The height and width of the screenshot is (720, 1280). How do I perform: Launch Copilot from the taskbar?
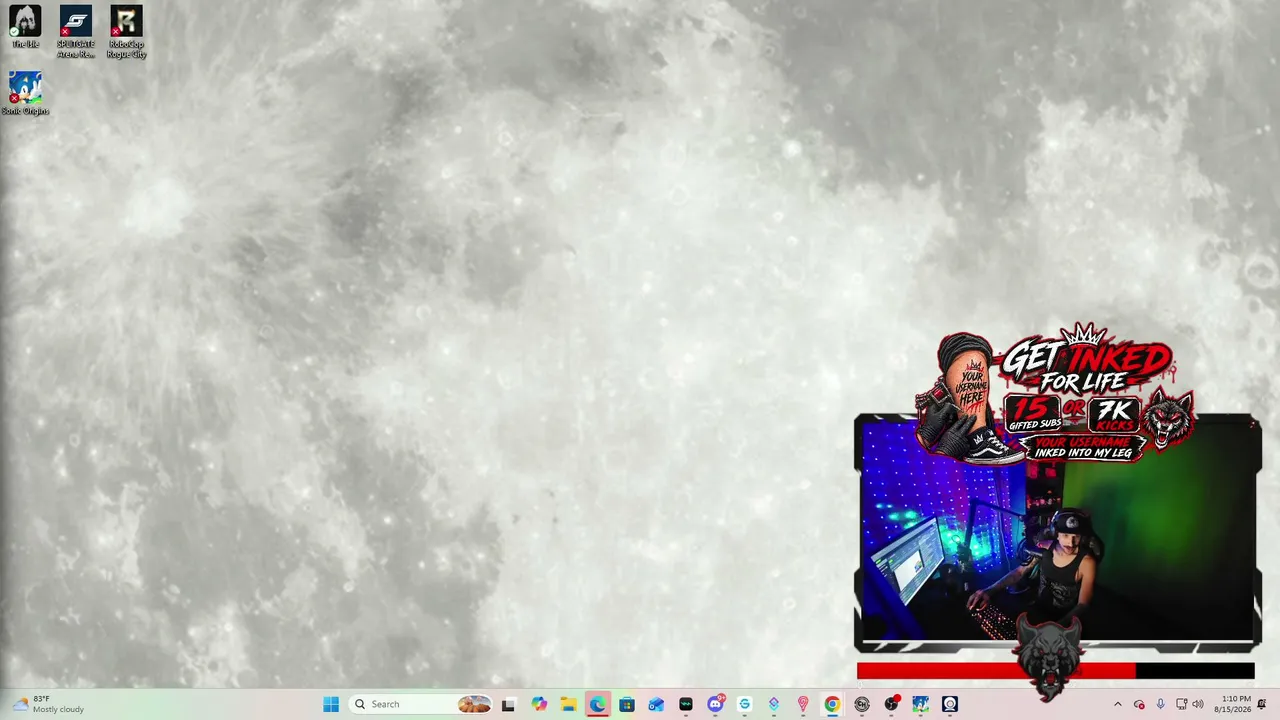pos(539,704)
